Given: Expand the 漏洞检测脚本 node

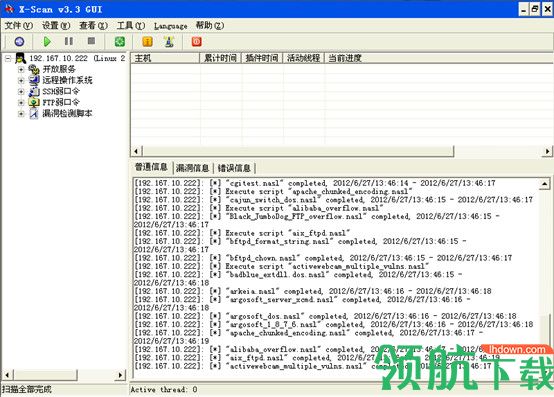Looking at the screenshot, I should [21, 114].
